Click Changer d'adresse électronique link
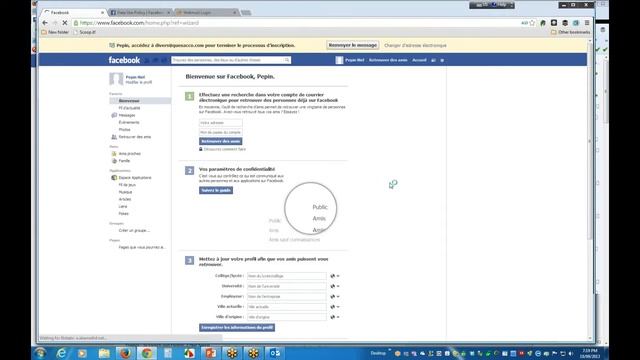This screenshot has width=640, height=360. pos(415,46)
